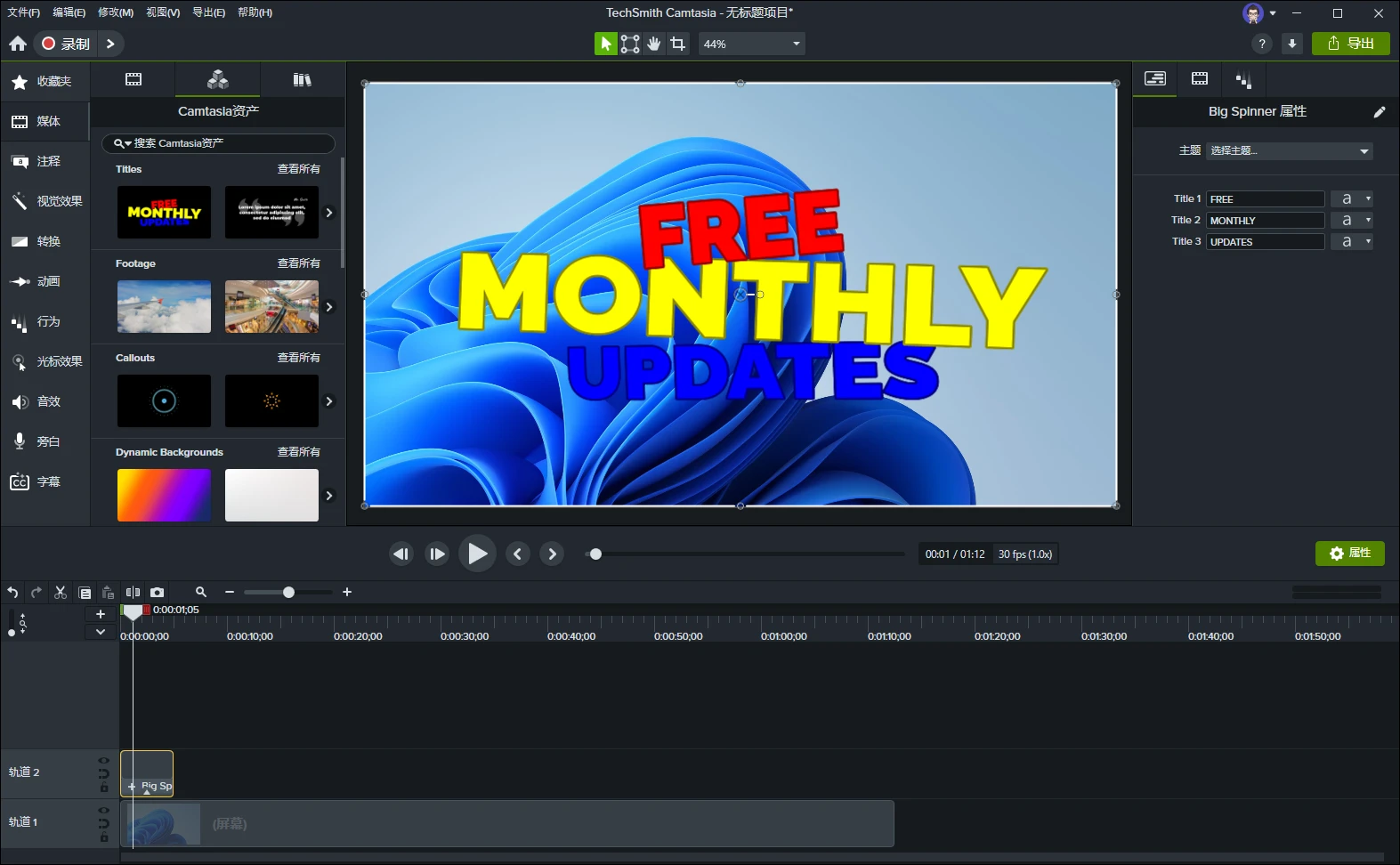Toggle the magnetic track icon on track 2
Image resolution: width=1400 pixels, height=865 pixels.
pyautogui.click(x=104, y=773)
